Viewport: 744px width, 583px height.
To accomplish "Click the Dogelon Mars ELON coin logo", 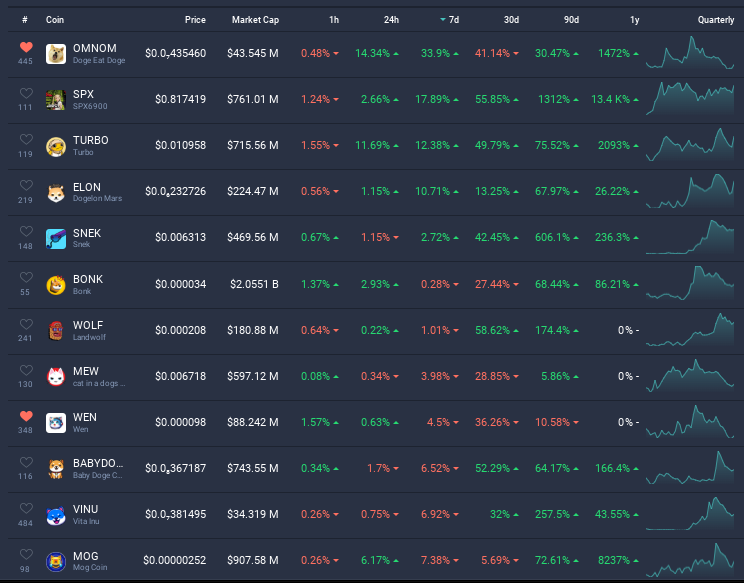I will 56,192.
